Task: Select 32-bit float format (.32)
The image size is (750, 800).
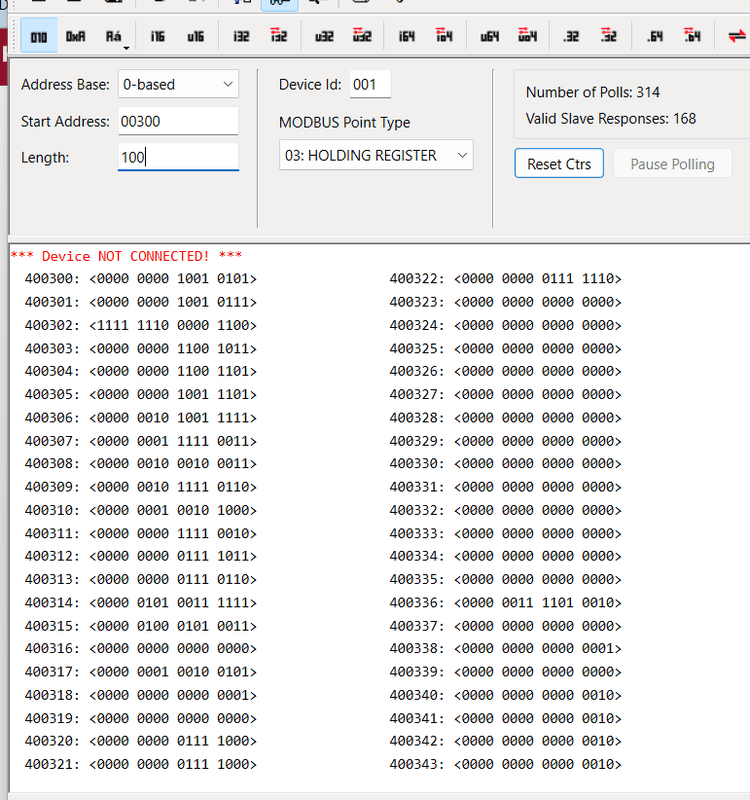Action: click(571, 36)
